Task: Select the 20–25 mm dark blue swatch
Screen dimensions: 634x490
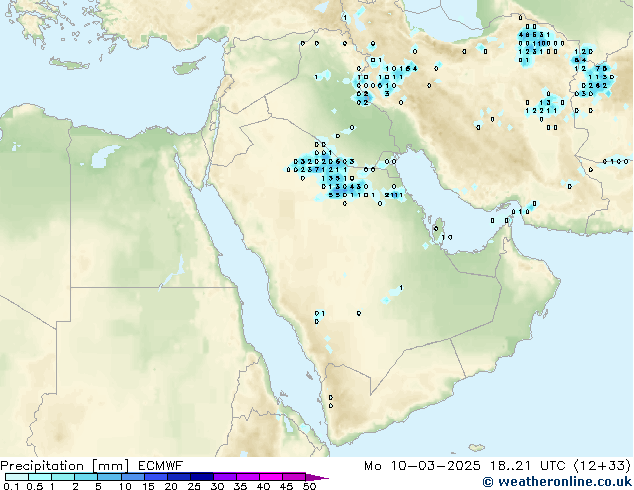Action: [178, 477]
